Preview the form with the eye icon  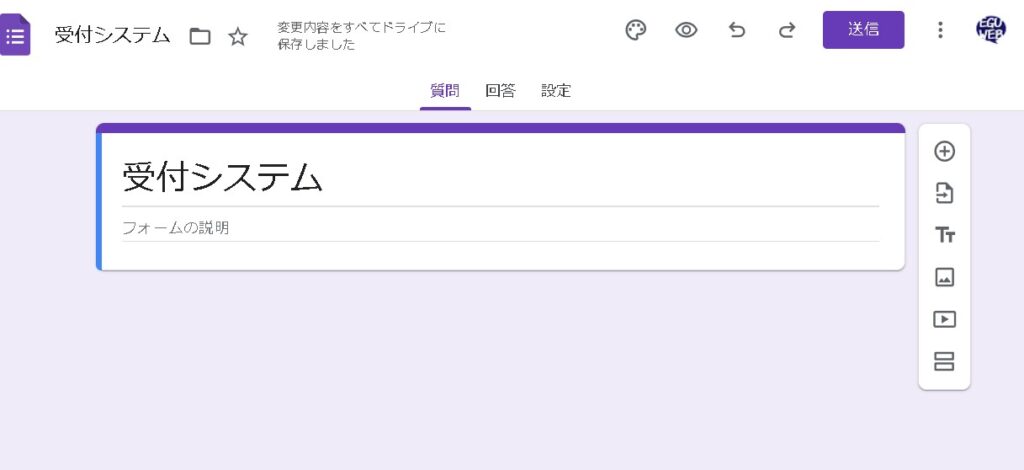point(686,30)
